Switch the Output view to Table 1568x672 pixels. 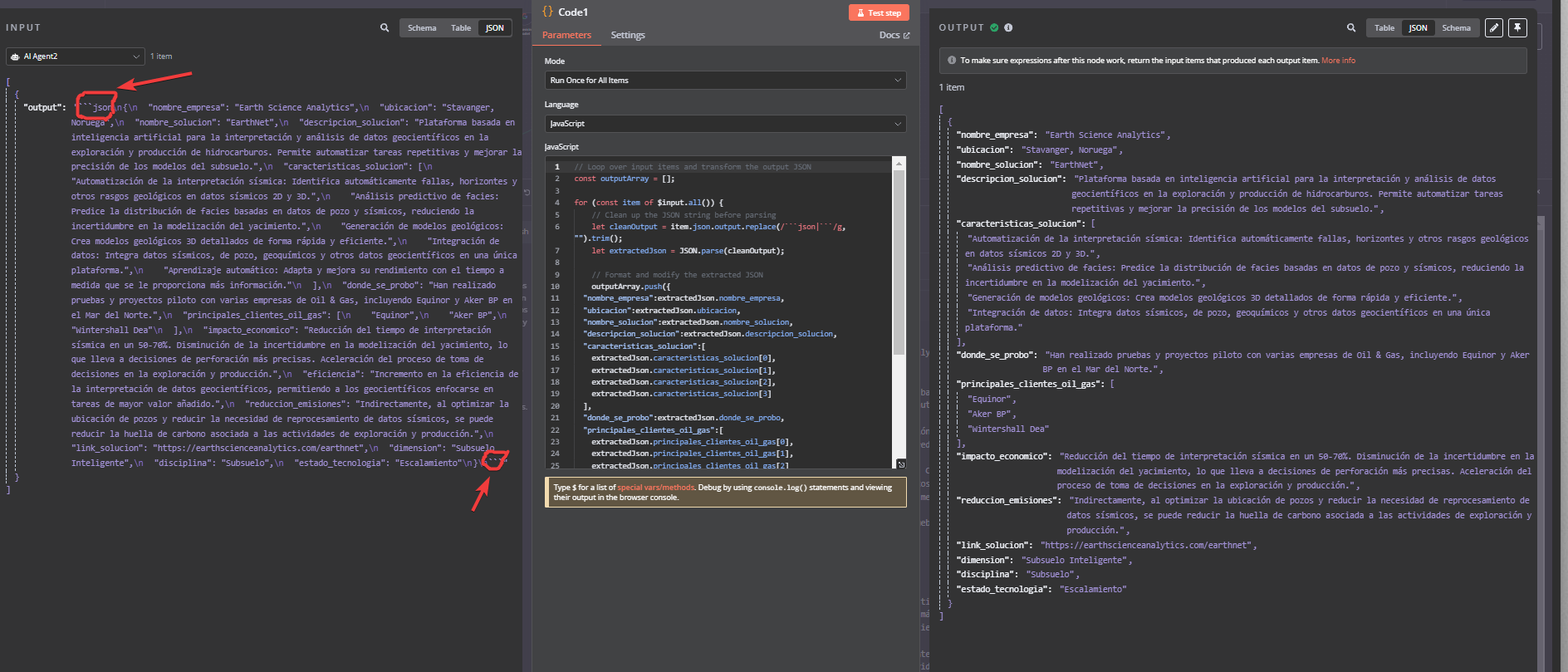(x=1384, y=28)
